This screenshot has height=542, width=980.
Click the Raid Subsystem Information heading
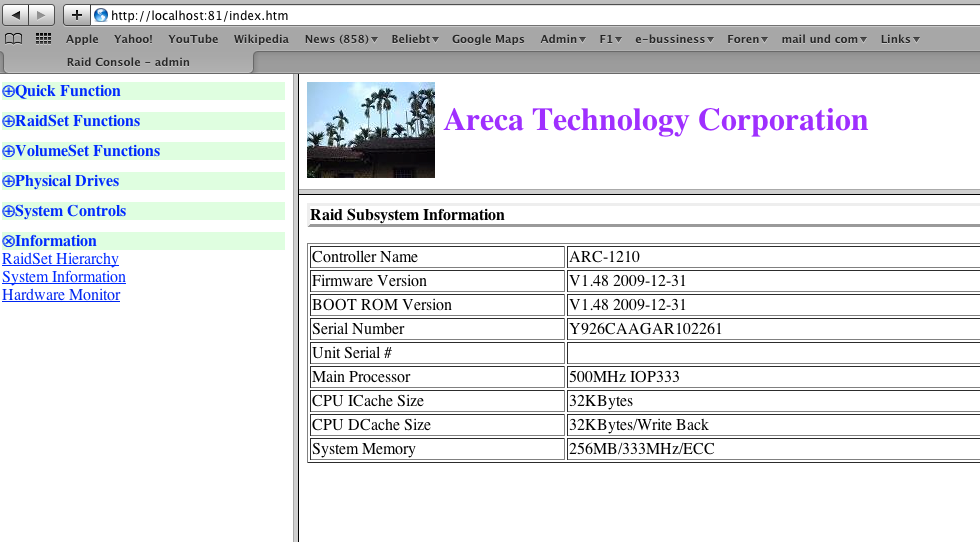408,215
